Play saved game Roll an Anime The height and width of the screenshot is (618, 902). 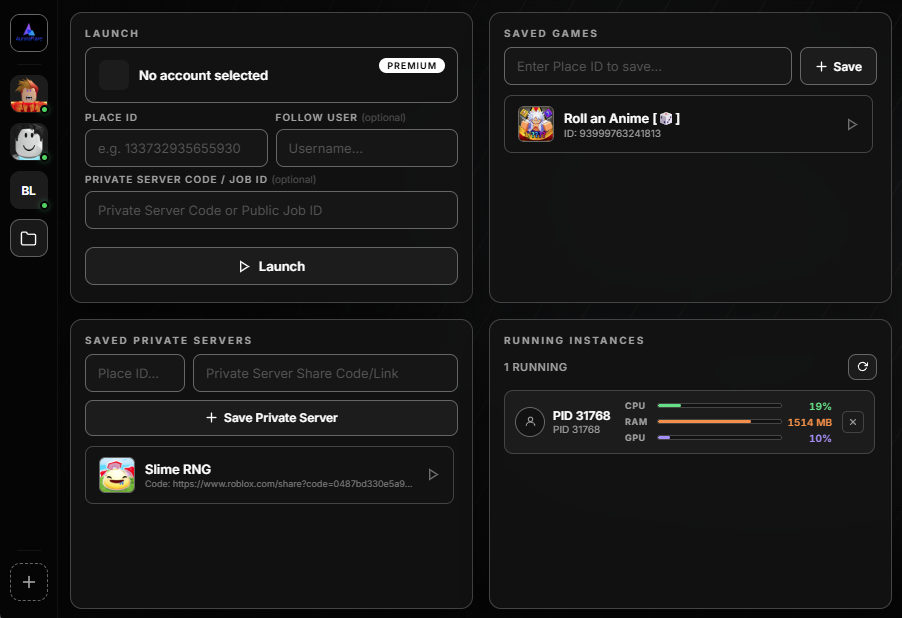point(852,124)
